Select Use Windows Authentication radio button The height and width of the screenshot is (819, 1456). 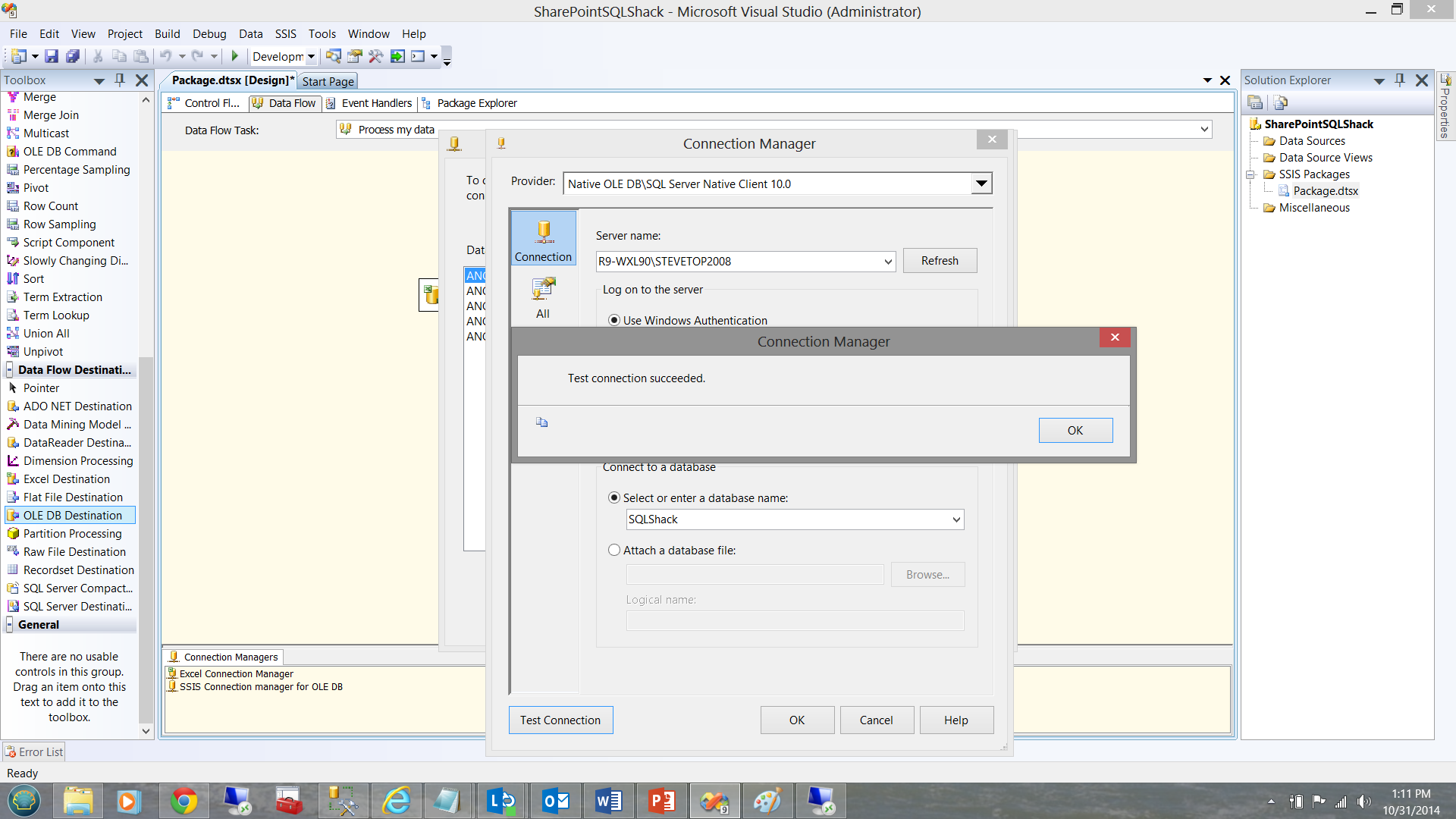tap(614, 320)
